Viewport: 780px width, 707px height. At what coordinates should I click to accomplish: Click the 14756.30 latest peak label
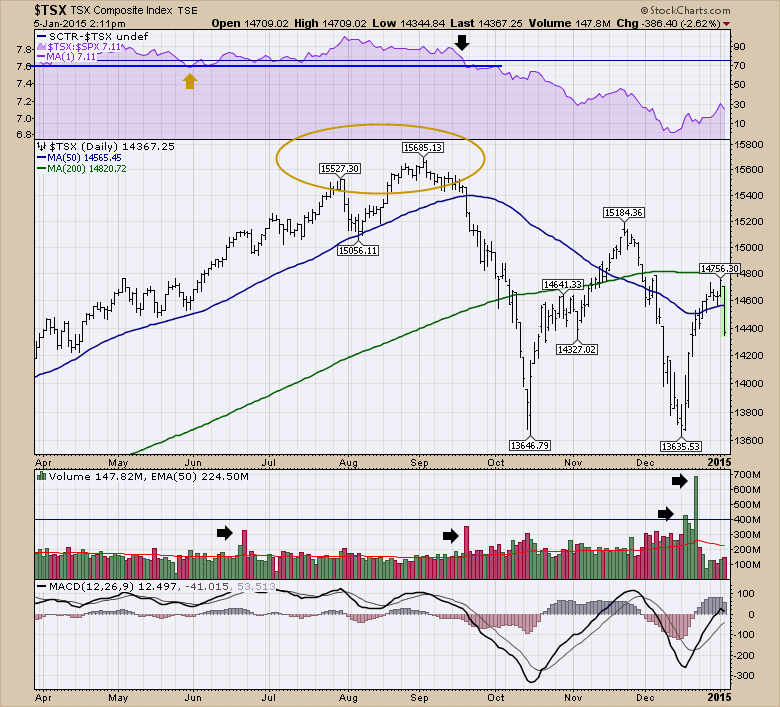tap(719, 269)
